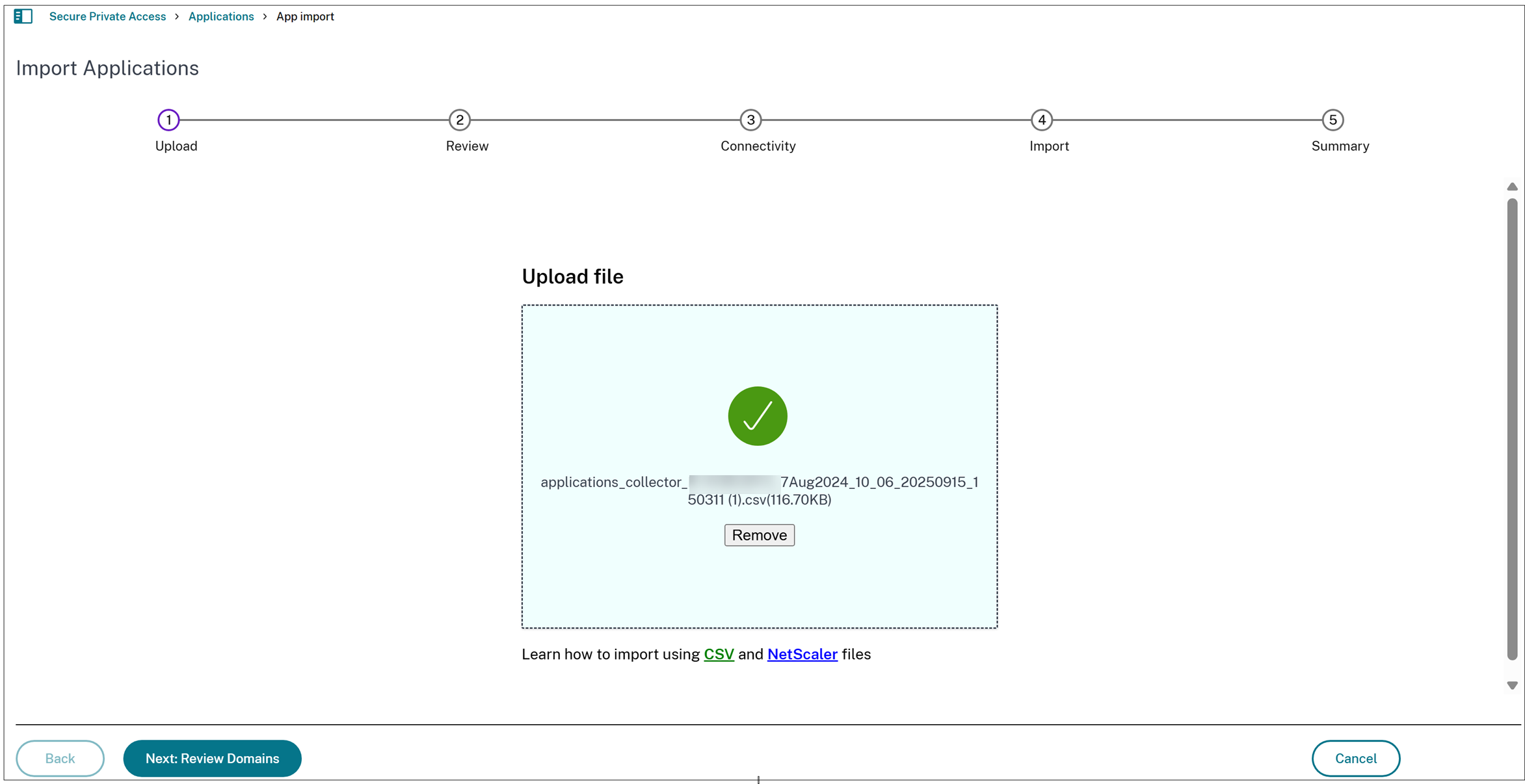Open the NetScaler files help link
This screenshot has height=784, width=1525.
pyautogui.click(x=802, y=654)
